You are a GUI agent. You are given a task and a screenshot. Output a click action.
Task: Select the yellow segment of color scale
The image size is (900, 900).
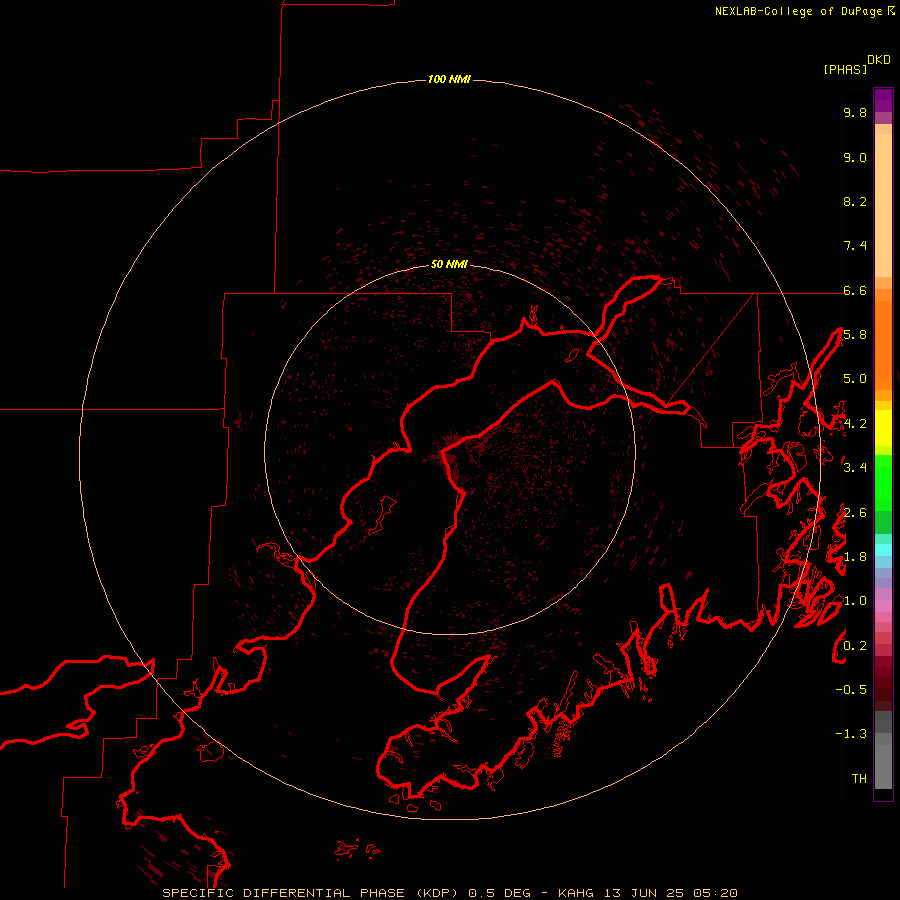(883, 428)
